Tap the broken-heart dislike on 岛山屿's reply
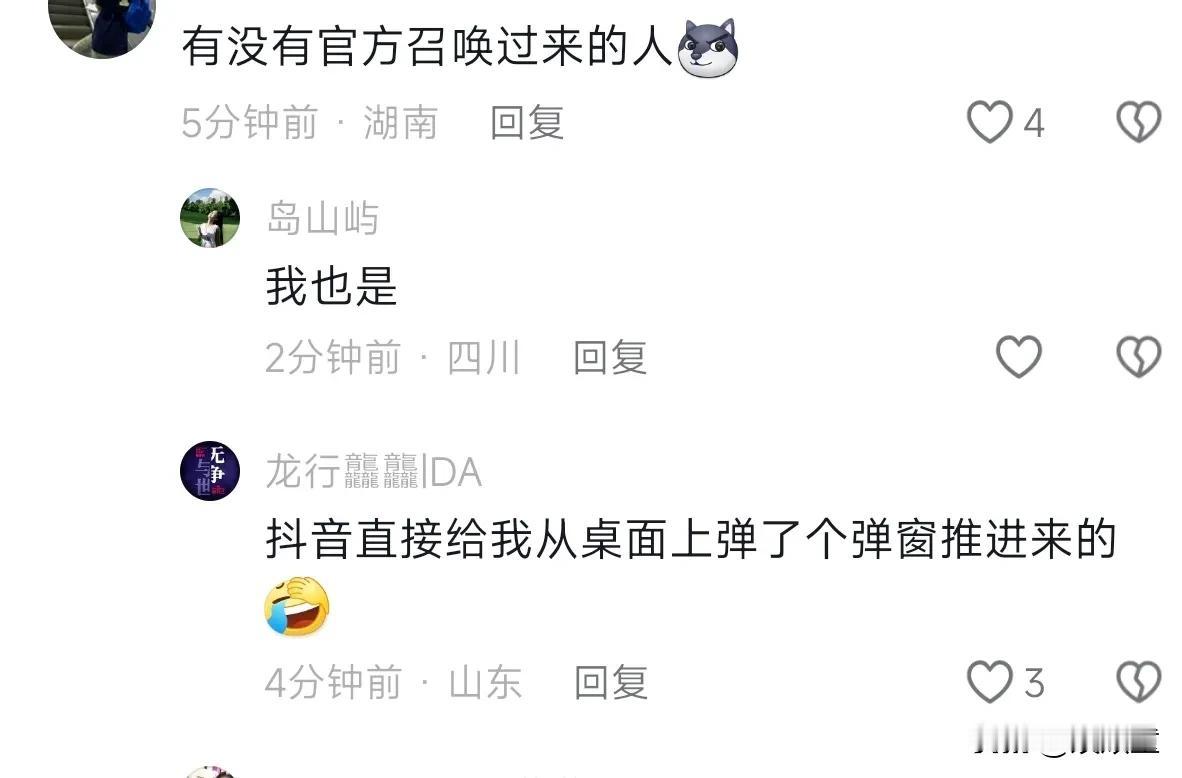The height and width of the screenshot is (778, 1182). pos(1138,357)
